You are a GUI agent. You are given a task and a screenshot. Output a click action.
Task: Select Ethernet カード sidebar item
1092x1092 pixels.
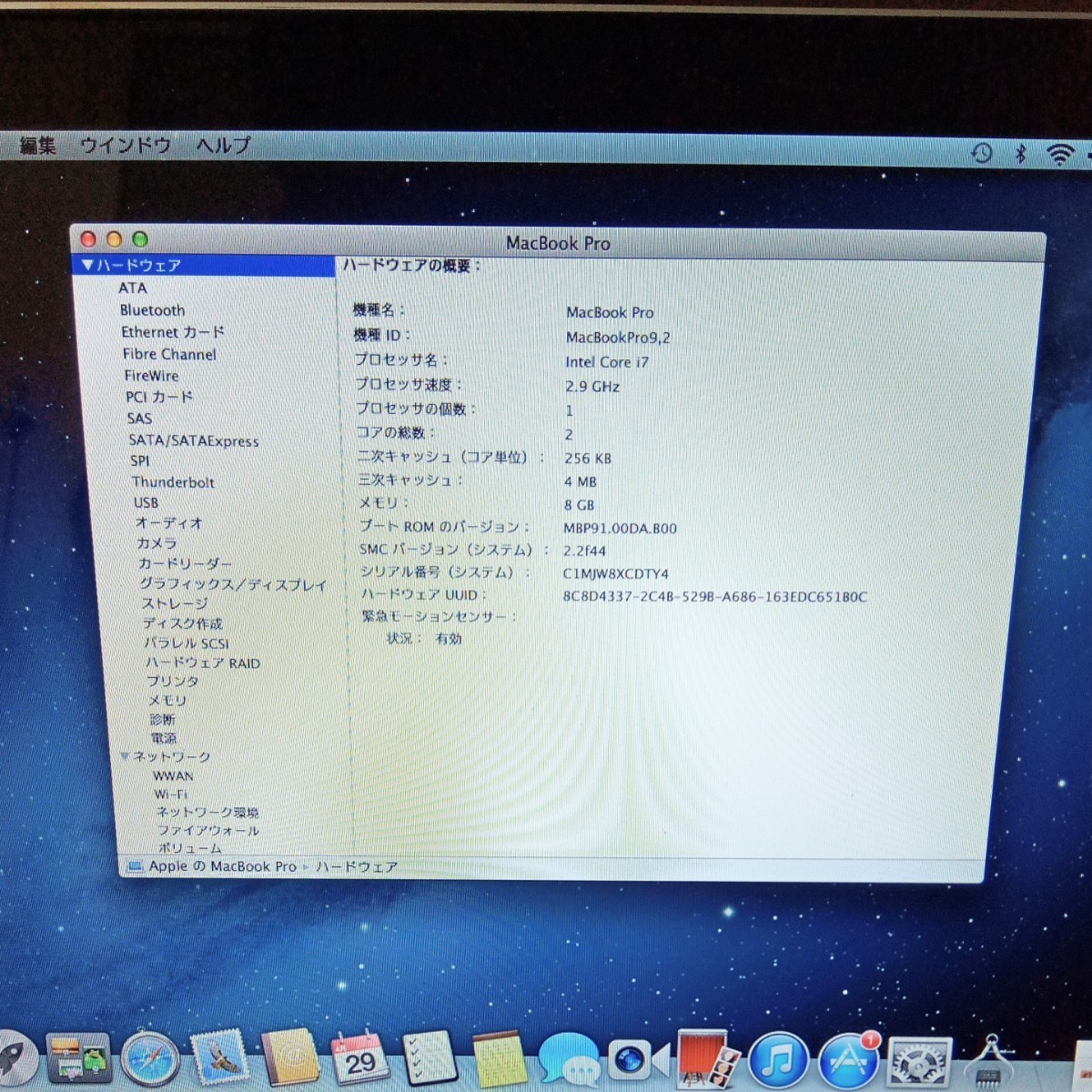point(172,332)
